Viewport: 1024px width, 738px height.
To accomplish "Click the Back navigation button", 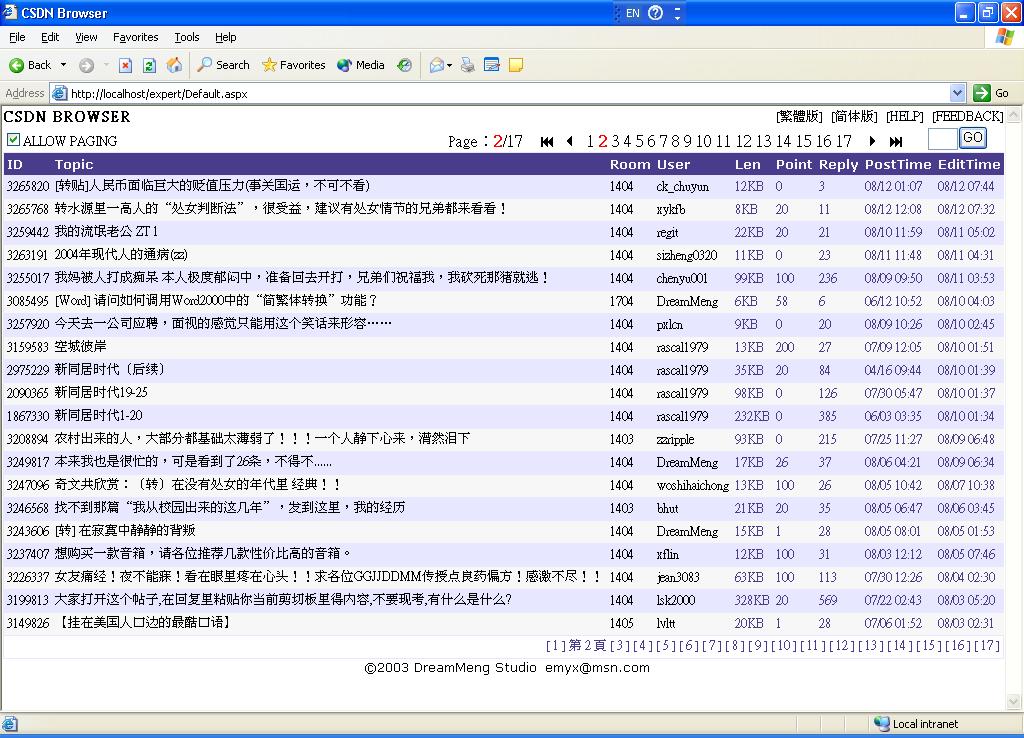I will [30, 65].
